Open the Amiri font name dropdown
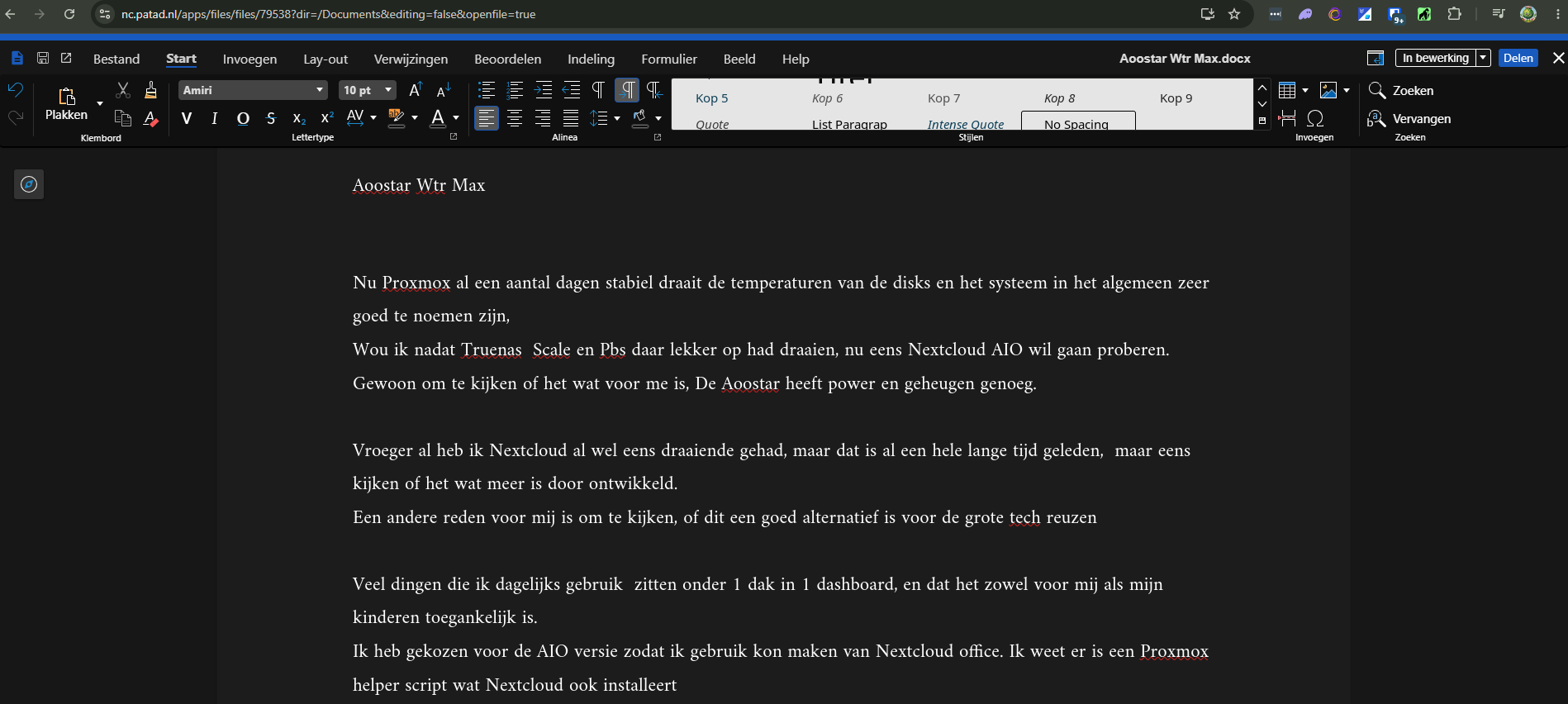This screenshot has width=1568, height=704. (x=320, y=90)
